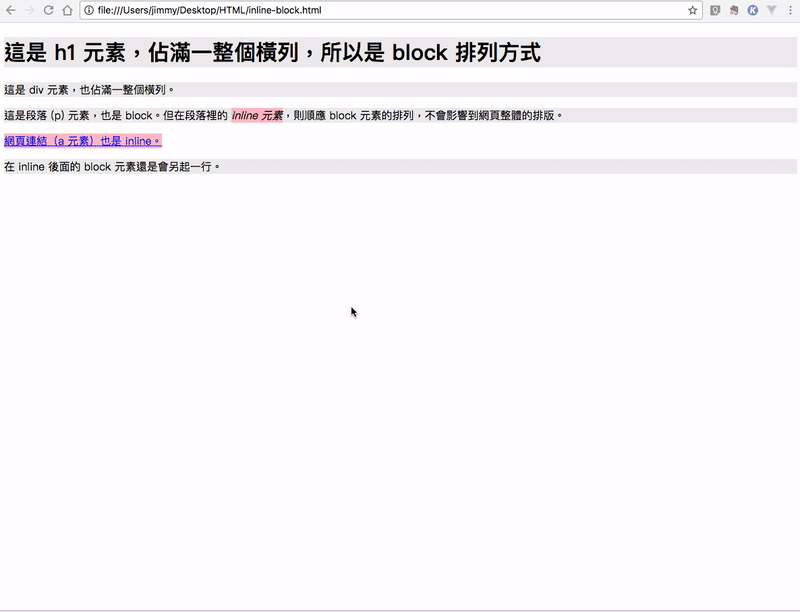
Task: Follow the link 網頁連結（a 元素）也是 inline
Action: pos(83,141)
